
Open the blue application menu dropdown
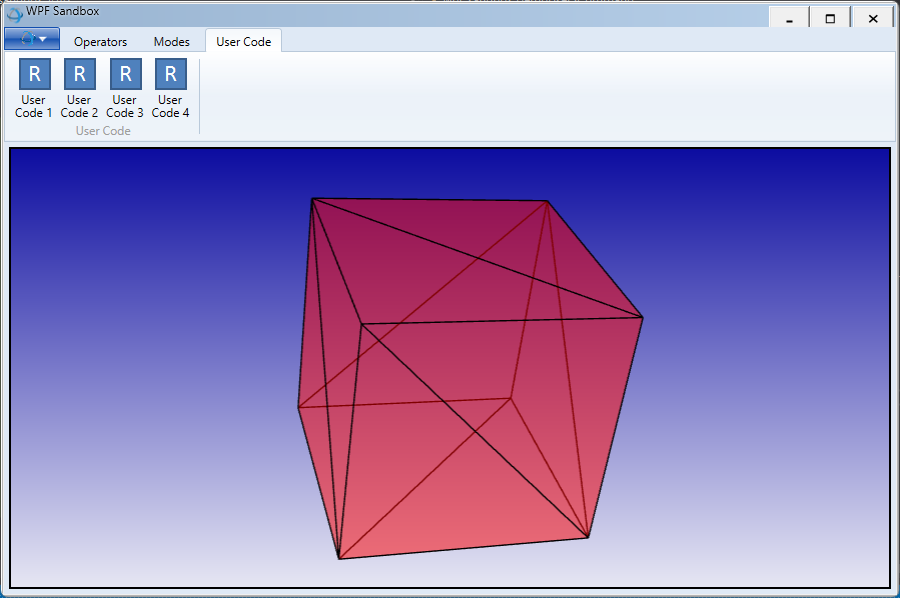pyautogui.click(x=32, y=39)
